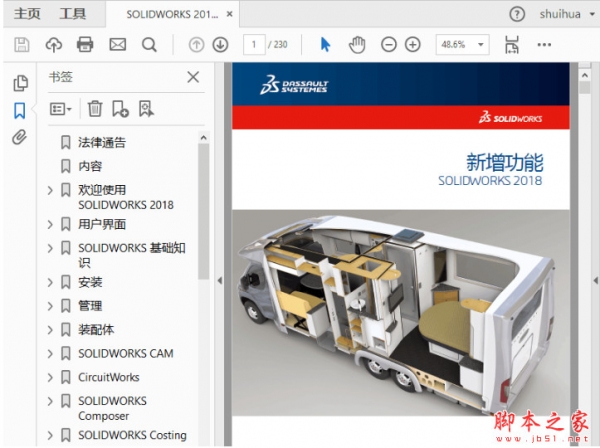Go to next page arrow
The height and width of the screenshot is (448, 600).
[220, 45]
